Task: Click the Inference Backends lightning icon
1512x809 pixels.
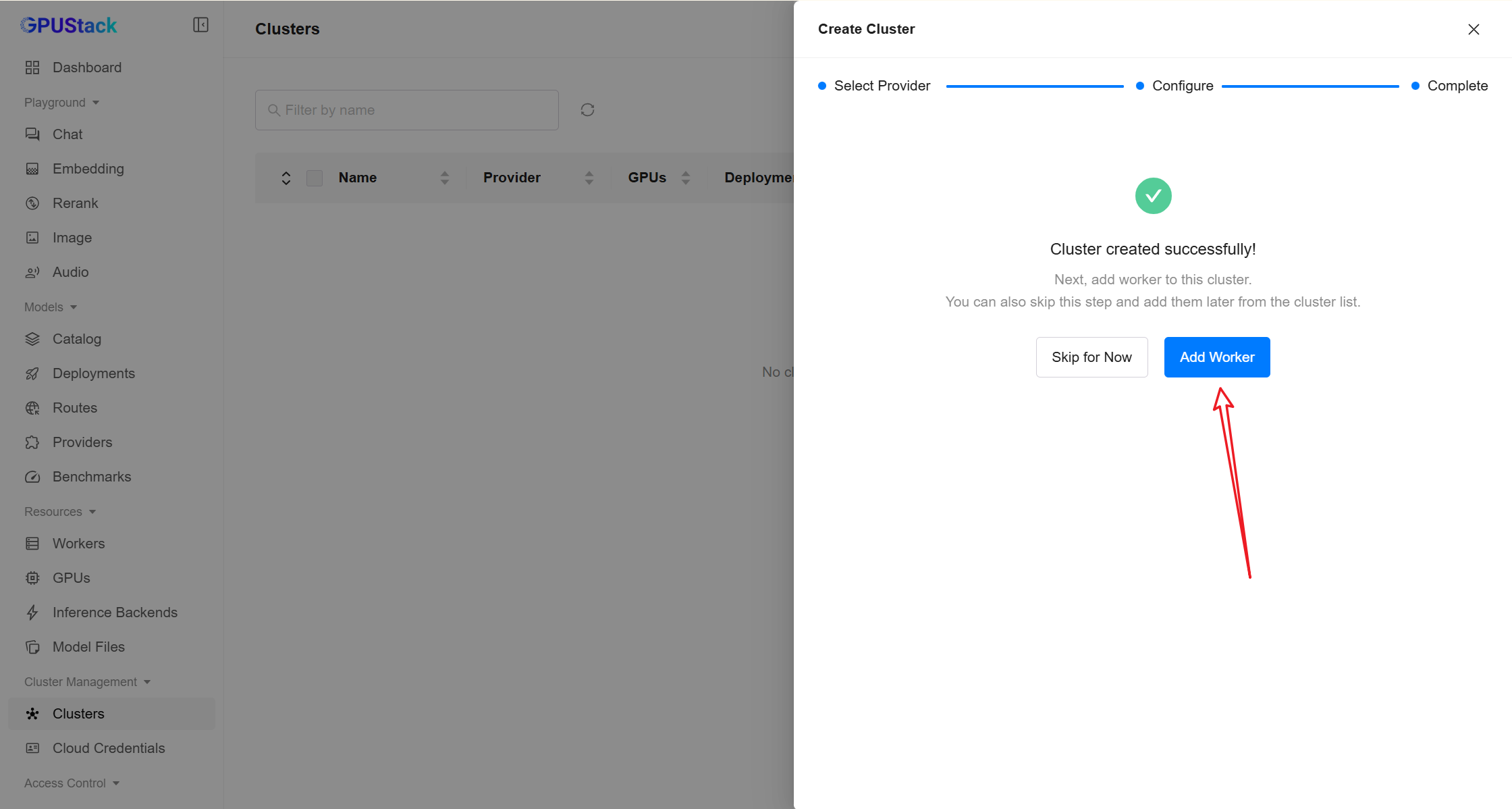Action: coord(32,612)
